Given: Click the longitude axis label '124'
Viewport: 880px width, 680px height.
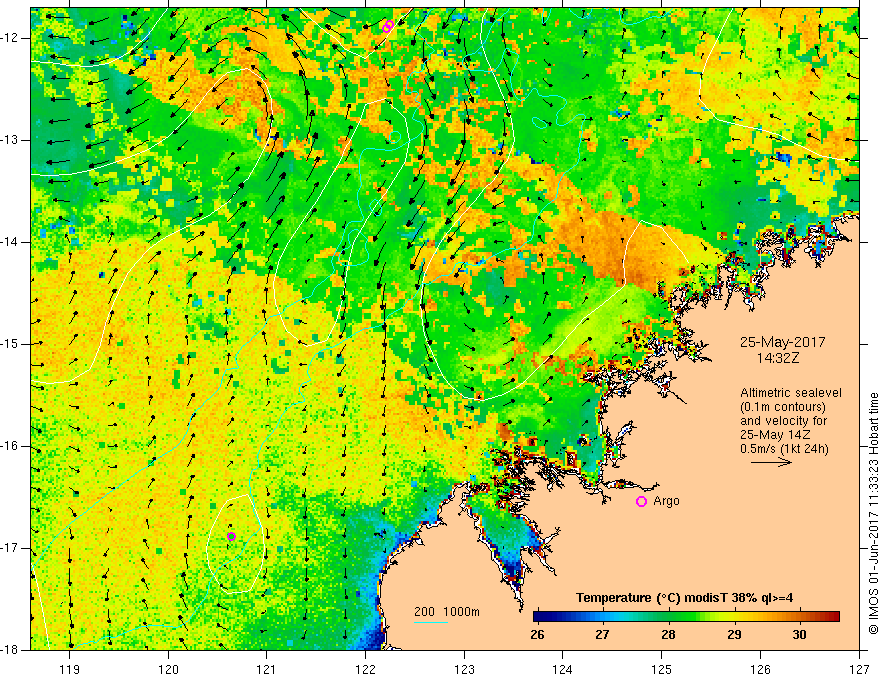Looking at the screenshot, I should pos(563,669).
